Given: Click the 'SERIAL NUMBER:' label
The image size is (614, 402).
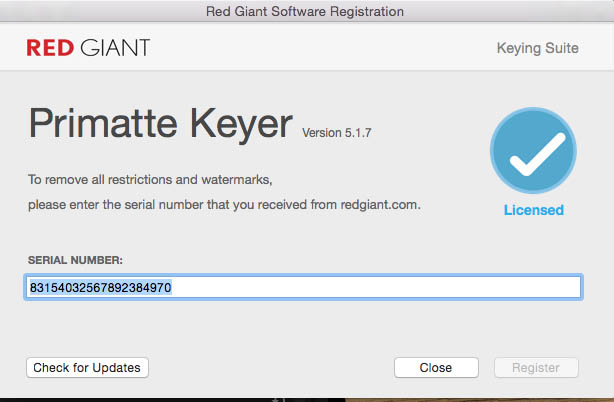Looking at the screenshot, I should pyautogui.click(x=75, y=260).
